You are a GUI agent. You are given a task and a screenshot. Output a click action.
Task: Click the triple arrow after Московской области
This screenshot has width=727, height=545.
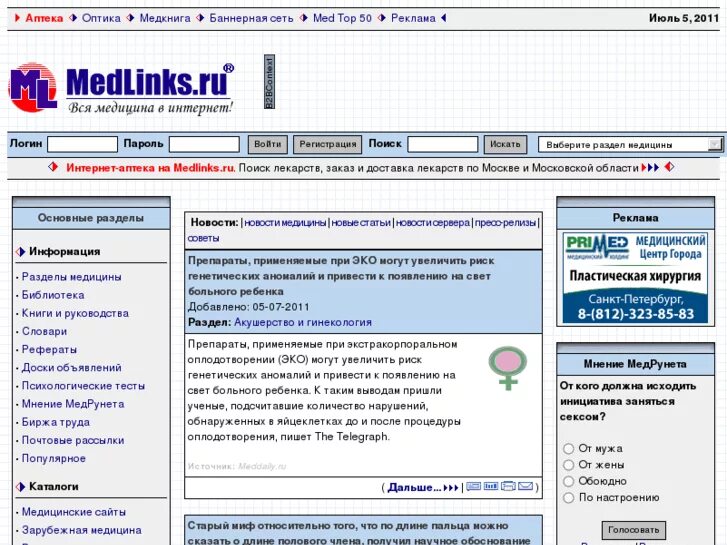[x=650, y=167]
